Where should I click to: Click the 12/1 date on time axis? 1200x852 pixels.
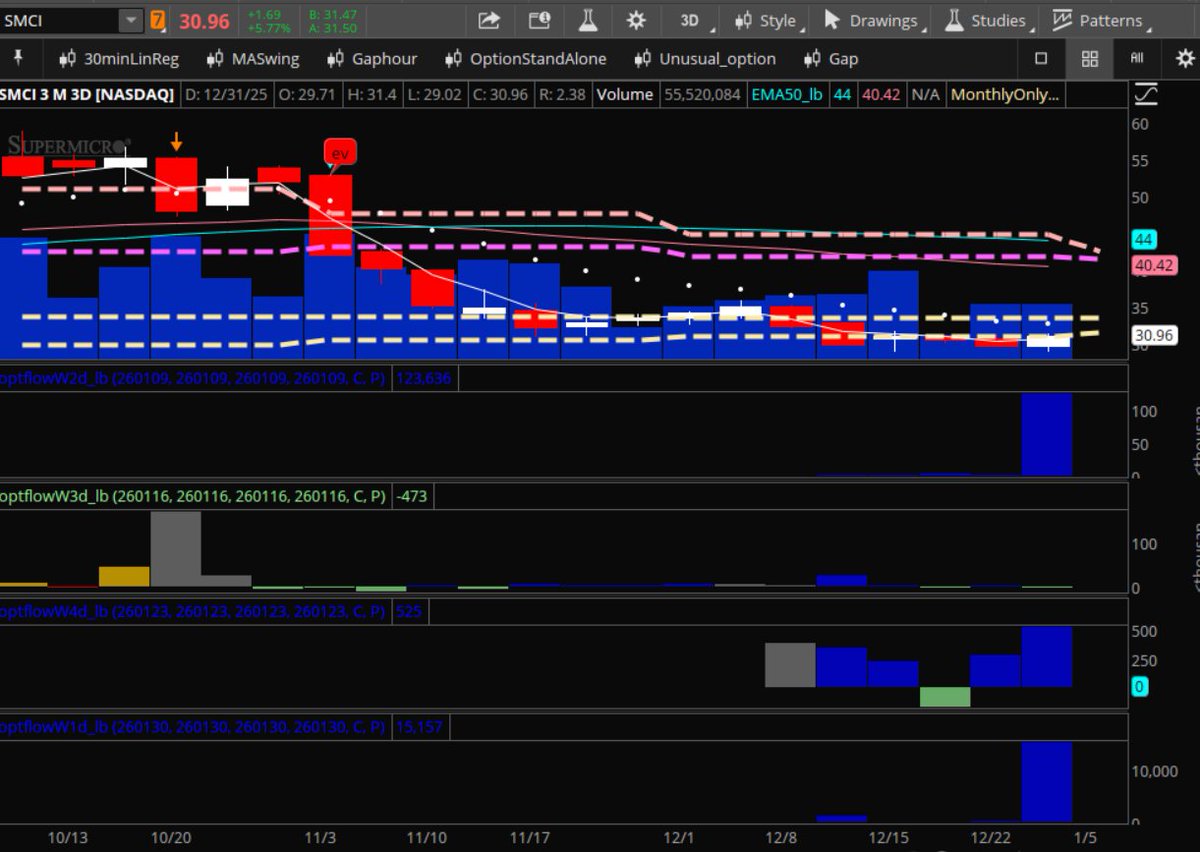tap(679, 837)
